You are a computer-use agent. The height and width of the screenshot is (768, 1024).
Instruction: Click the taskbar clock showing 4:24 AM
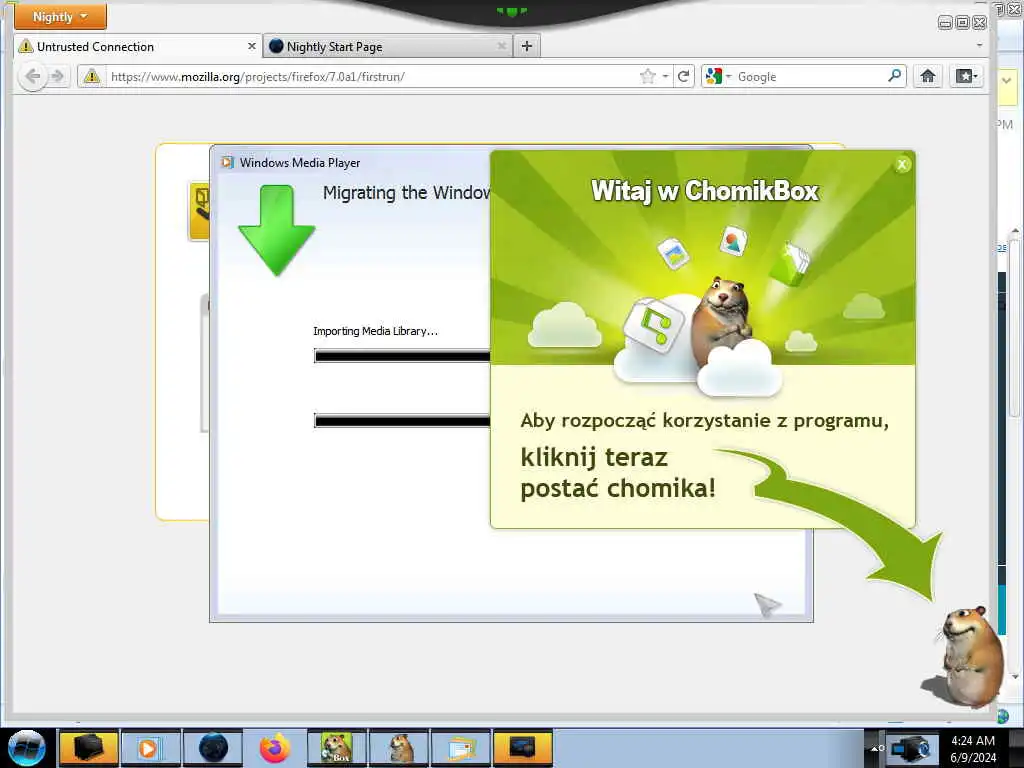tap(973, 748)
